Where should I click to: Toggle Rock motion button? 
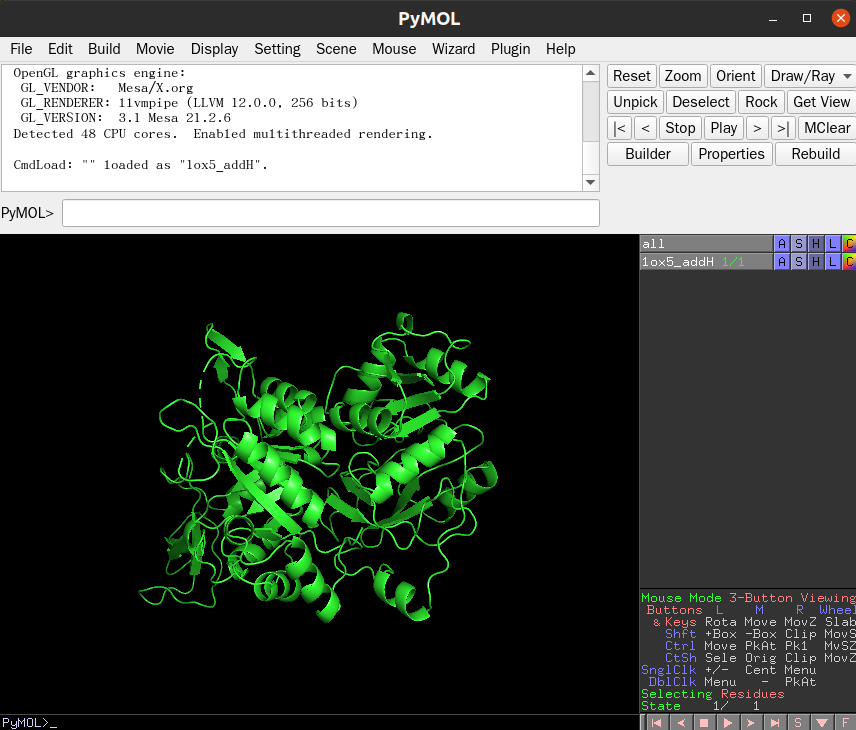pos(761,102)
